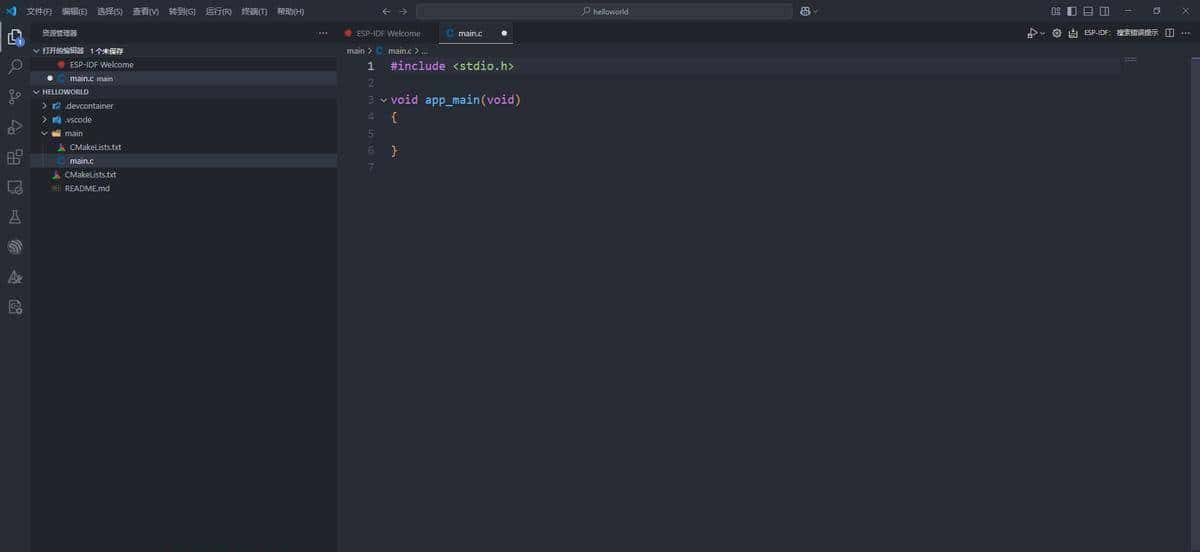Open the 文件(F) menu

(x=39, y=11)
